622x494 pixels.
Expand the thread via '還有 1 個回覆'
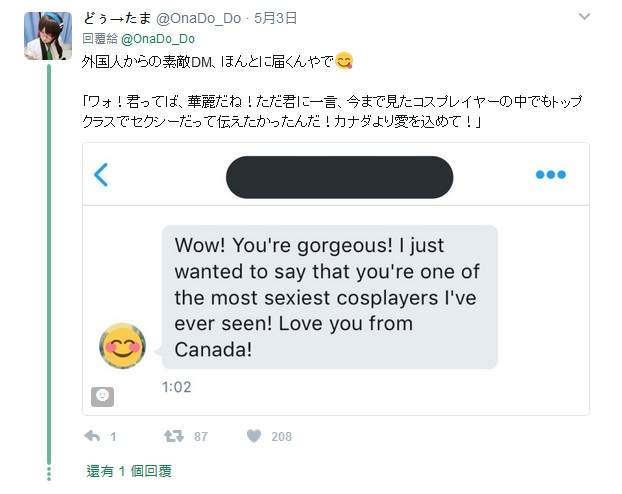pyautogui.click(x=129, y=471)
